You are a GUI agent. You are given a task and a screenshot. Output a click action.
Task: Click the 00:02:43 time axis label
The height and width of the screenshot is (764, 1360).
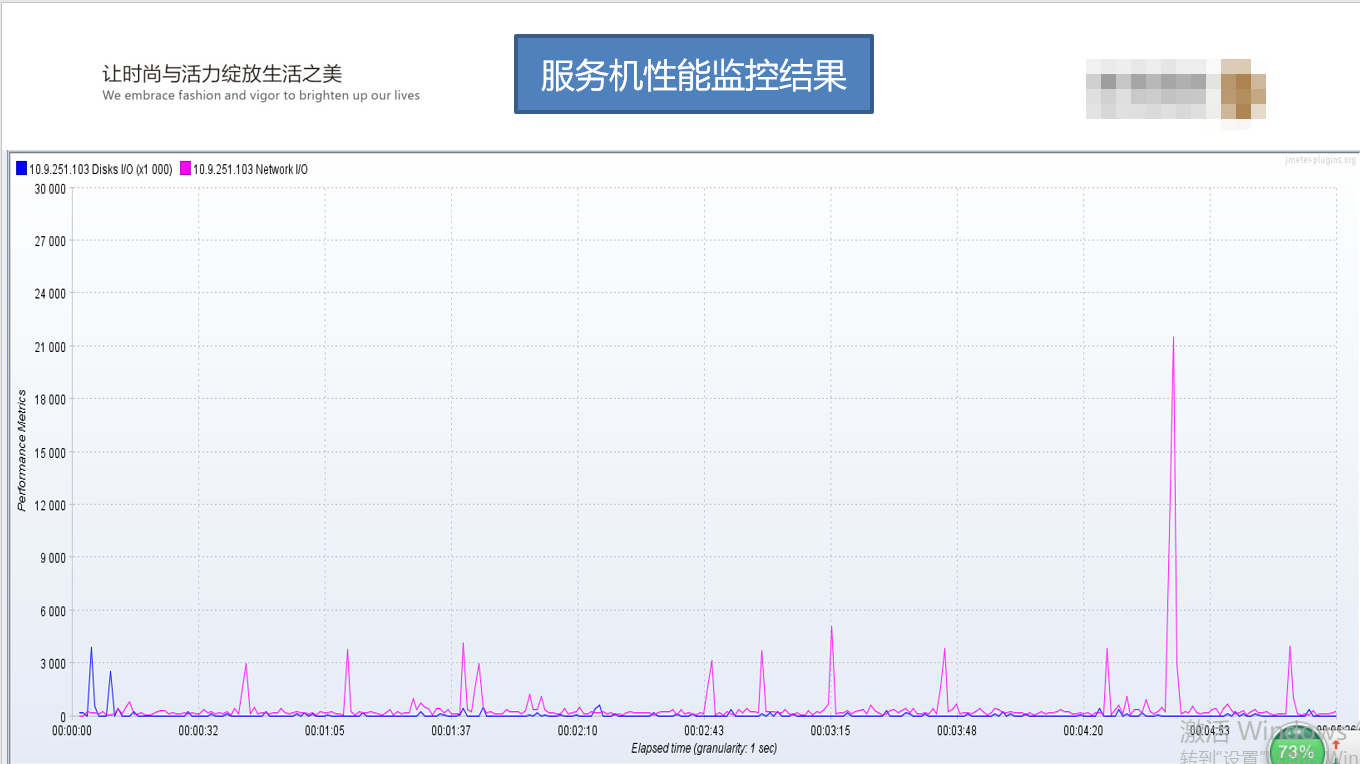point(704,731)
